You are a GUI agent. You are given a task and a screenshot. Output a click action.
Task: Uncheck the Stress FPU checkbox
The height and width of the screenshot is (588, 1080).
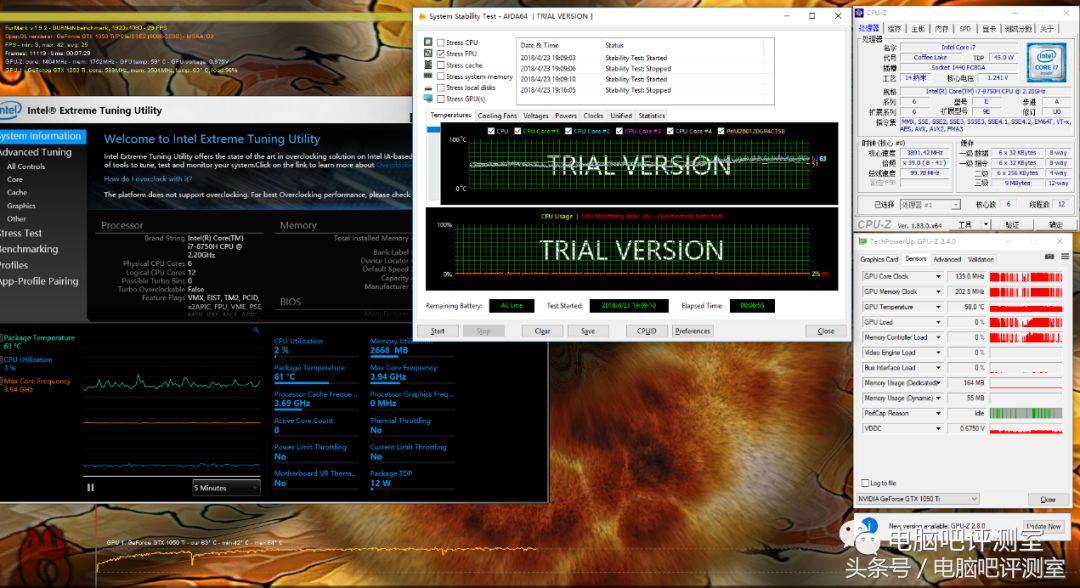click(441, 54)
